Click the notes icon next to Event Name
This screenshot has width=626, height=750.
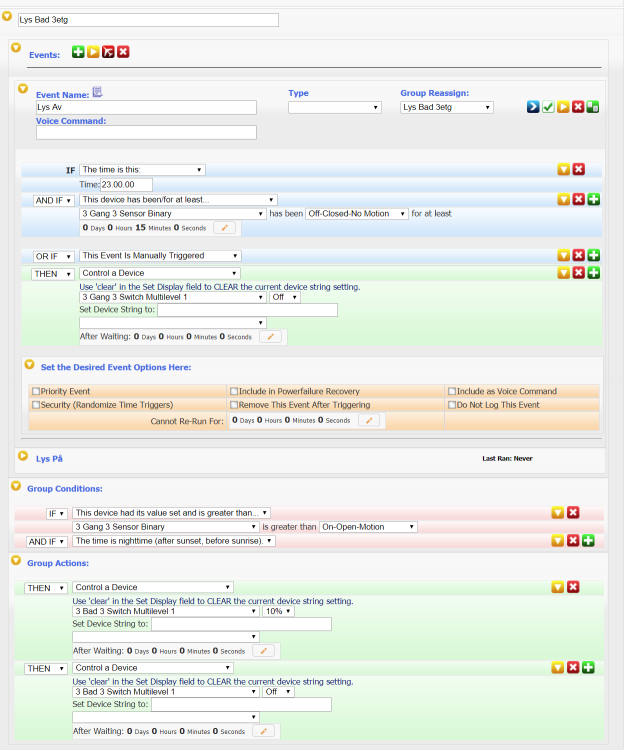(x=97, y=92)
